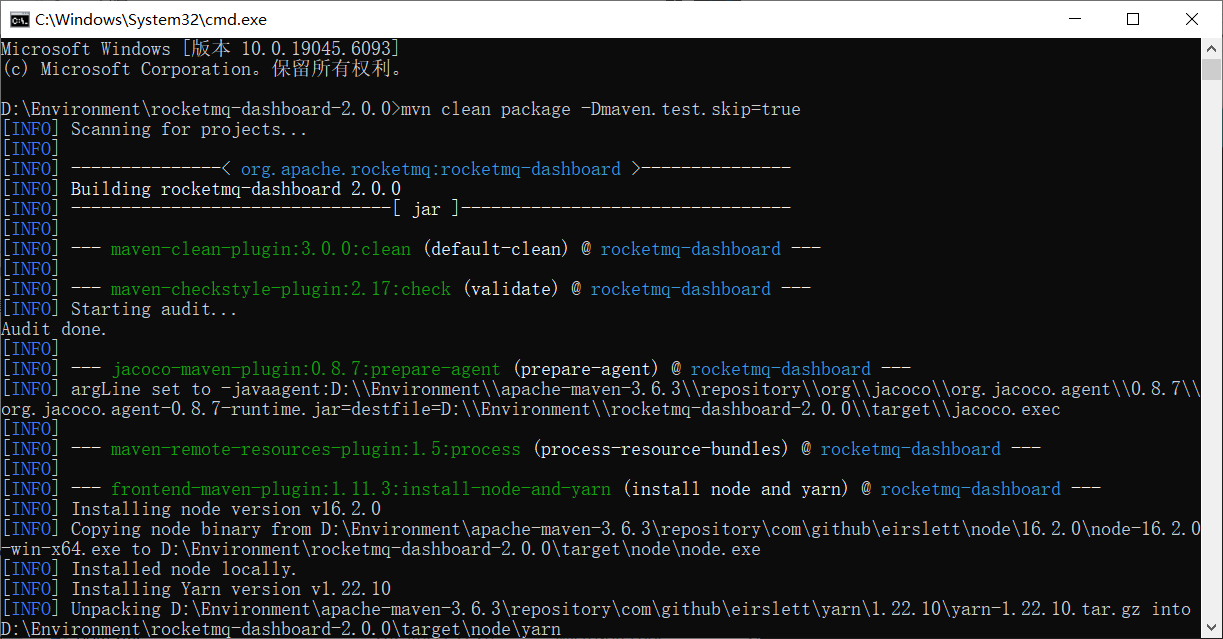The width and height of the screenshot is (1223, 639).
Task: Minimize the command prompt window
Action: 1075,19
